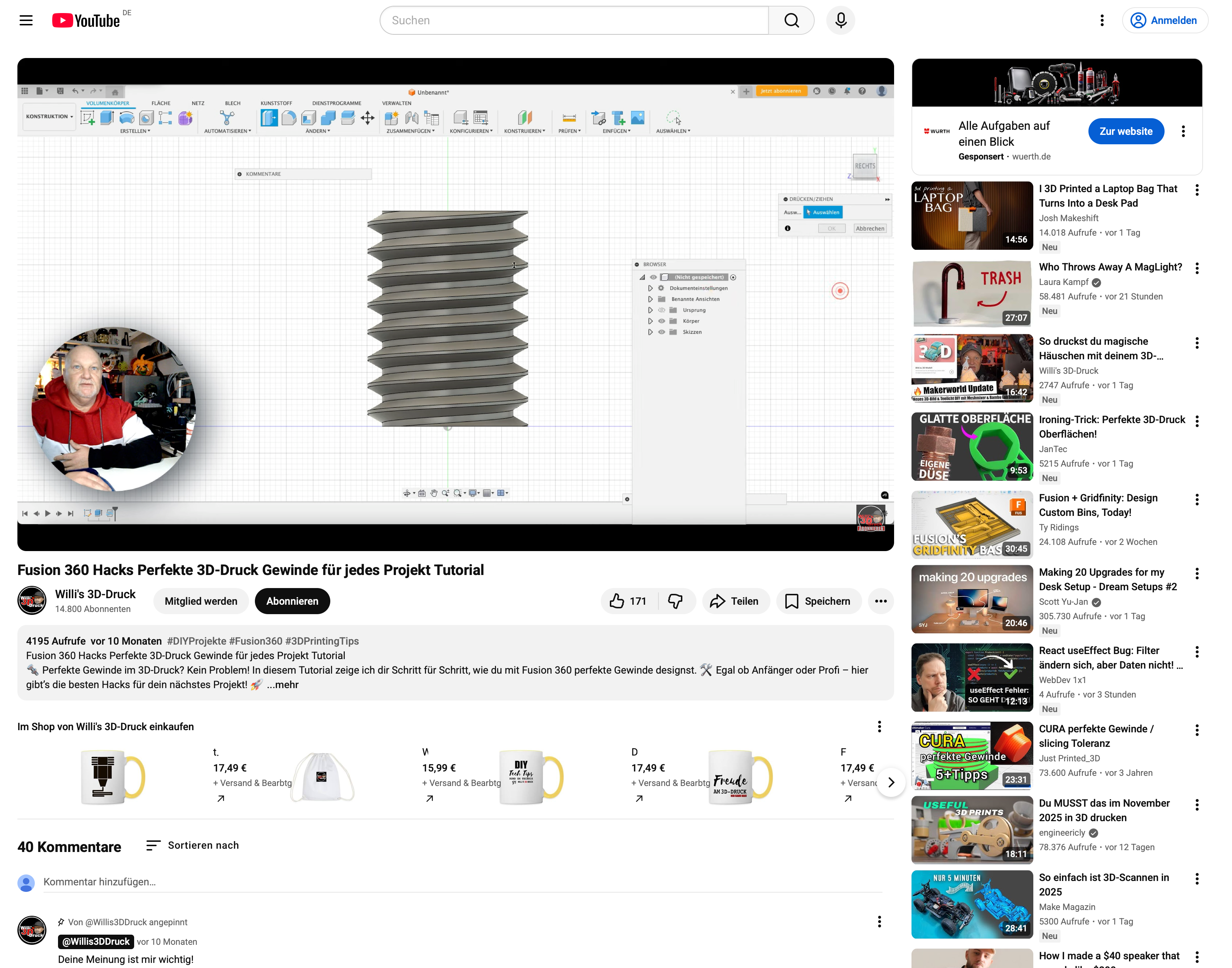This screenshot has height=968, width=1232.
Task: Open Sortieren nach comment sorting dropdown
Action: coord(193,845)
